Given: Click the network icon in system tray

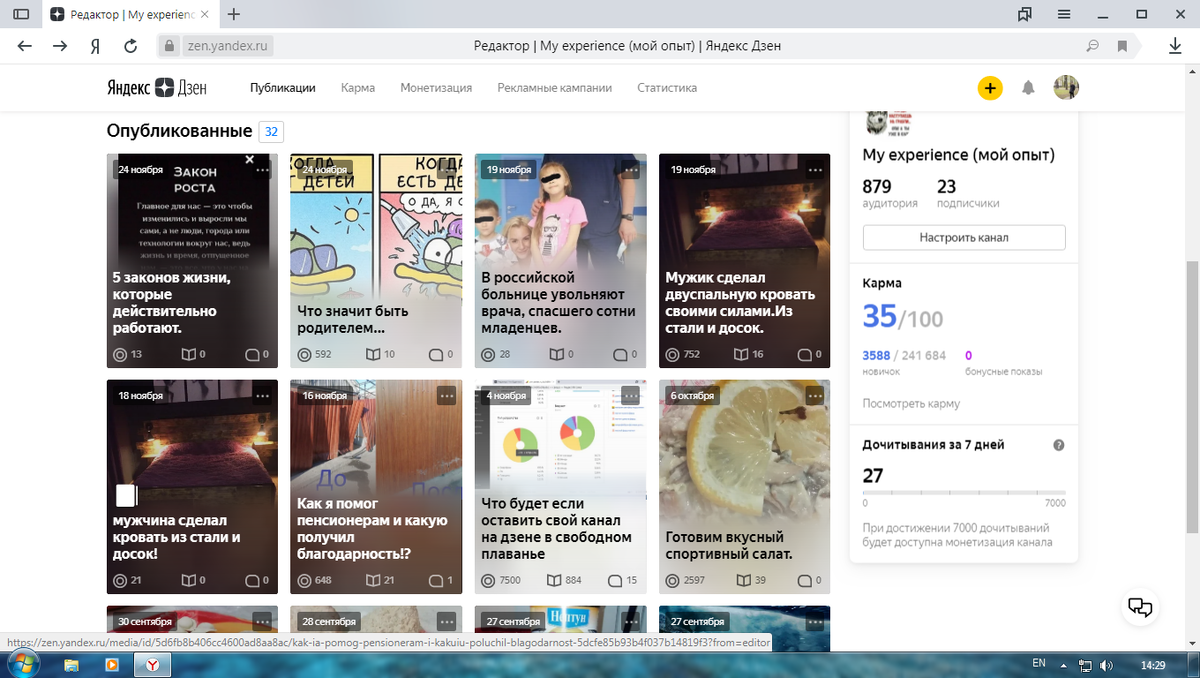Looking at the screenshot, I should (1087, 665).
